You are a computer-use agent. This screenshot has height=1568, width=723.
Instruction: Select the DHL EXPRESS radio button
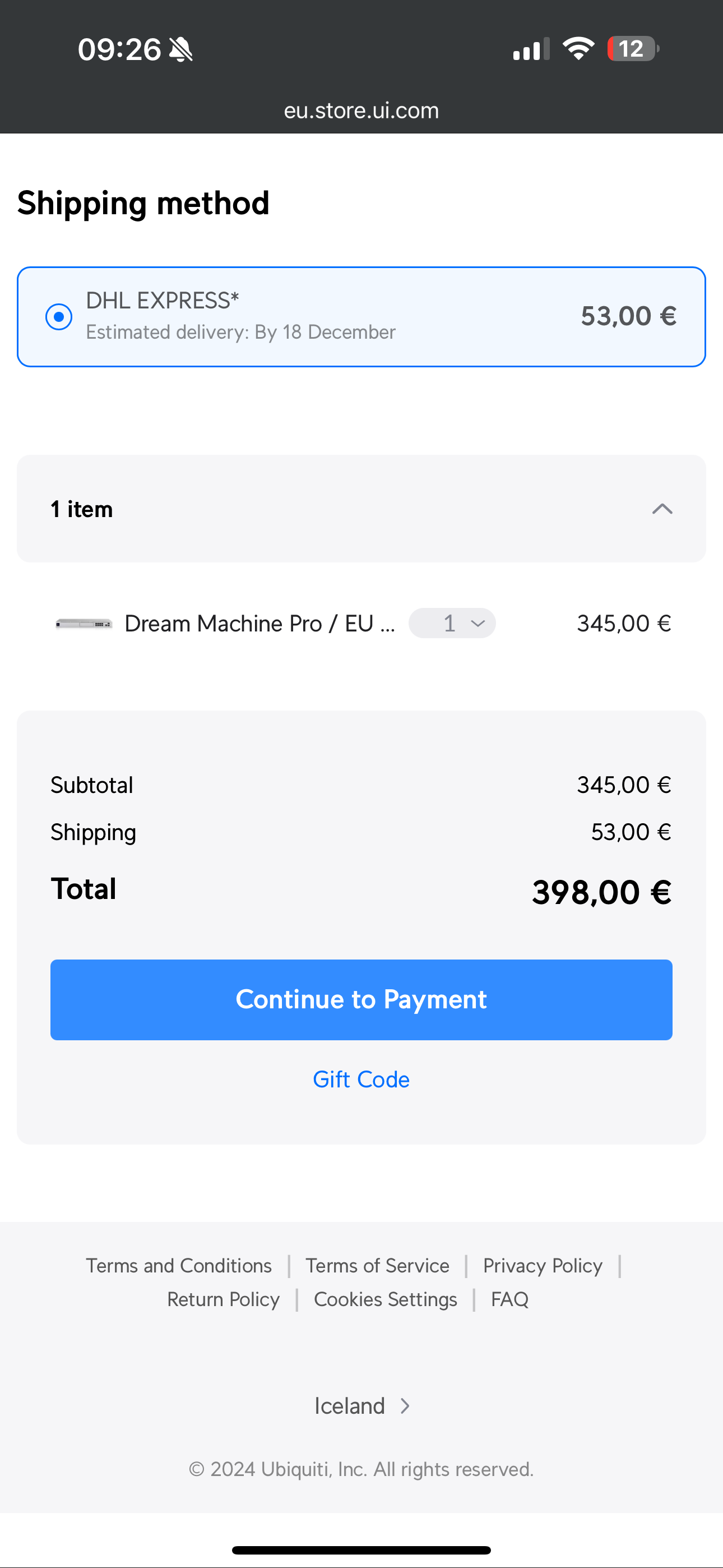click(x=59, y=316)
